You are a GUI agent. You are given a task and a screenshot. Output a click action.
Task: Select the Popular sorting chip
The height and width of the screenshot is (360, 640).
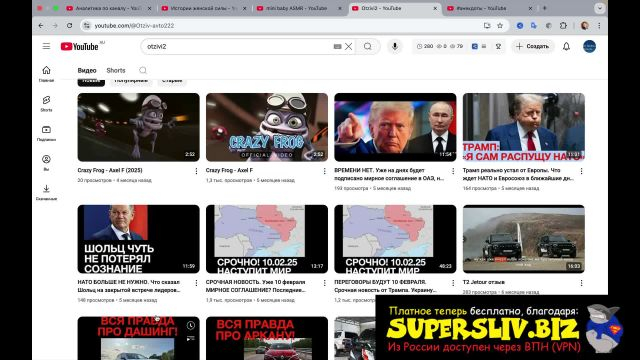click(x=131, y=81)
